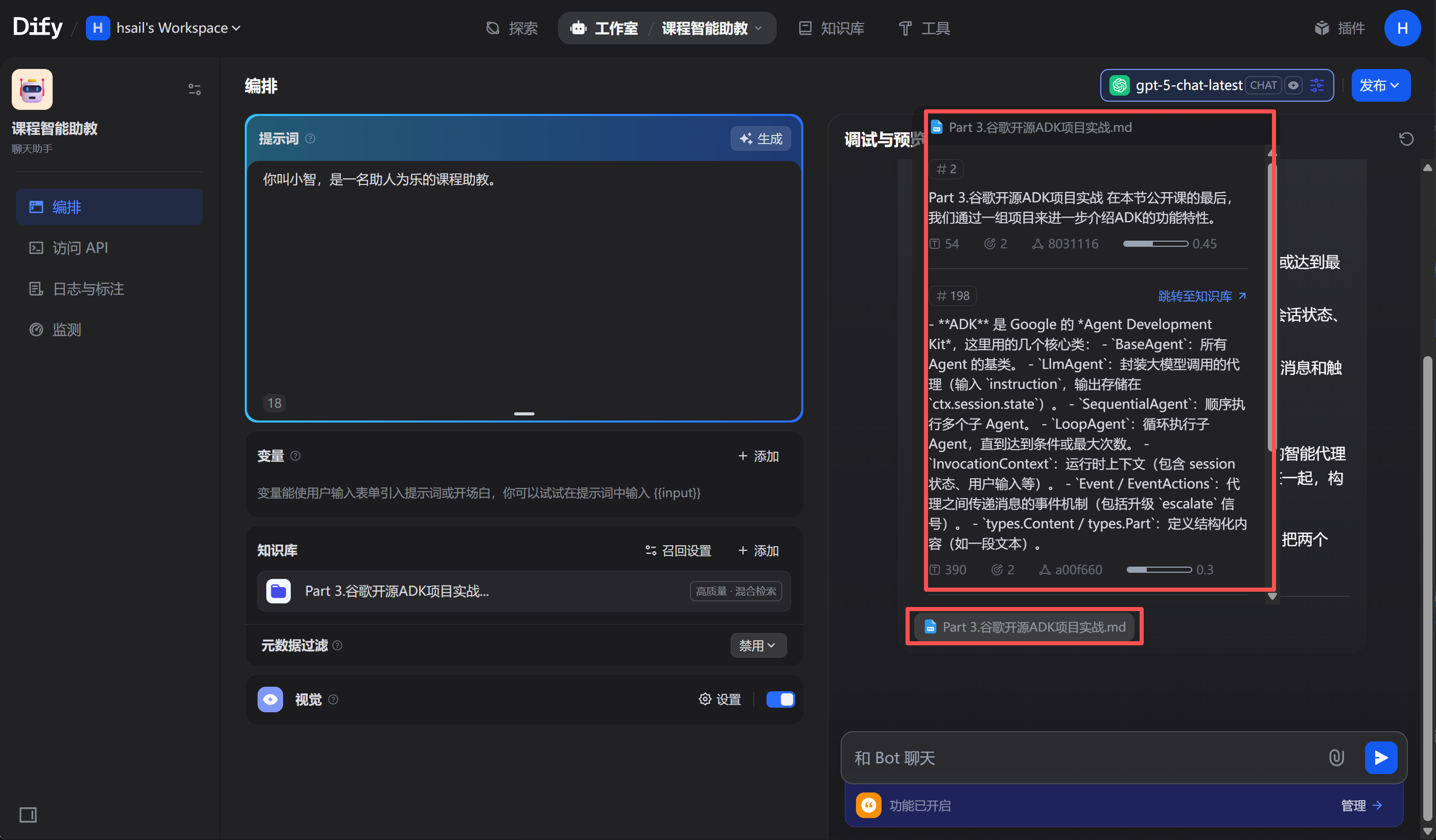Viewport: 1436px width, 840px height.
Task: Click the send message button
Action: (x=1381, y=758)
